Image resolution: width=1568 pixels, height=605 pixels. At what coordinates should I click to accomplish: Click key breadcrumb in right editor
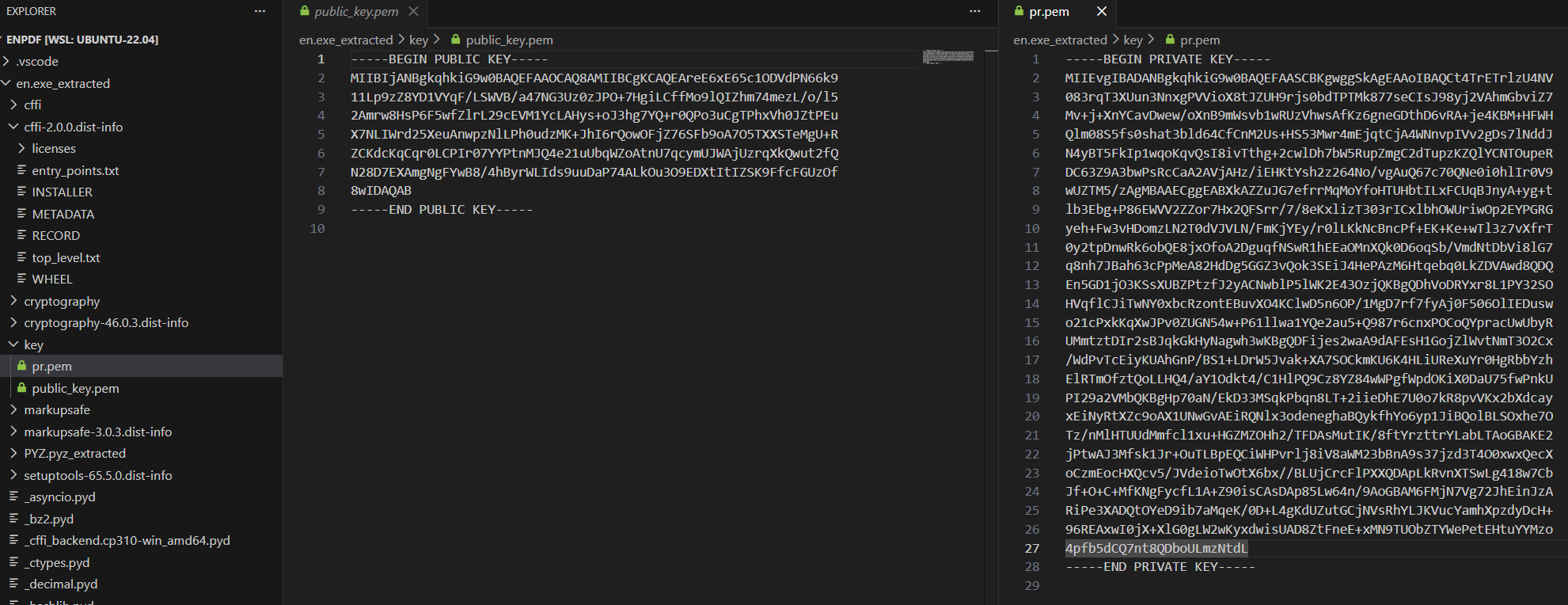(1133, 40)
